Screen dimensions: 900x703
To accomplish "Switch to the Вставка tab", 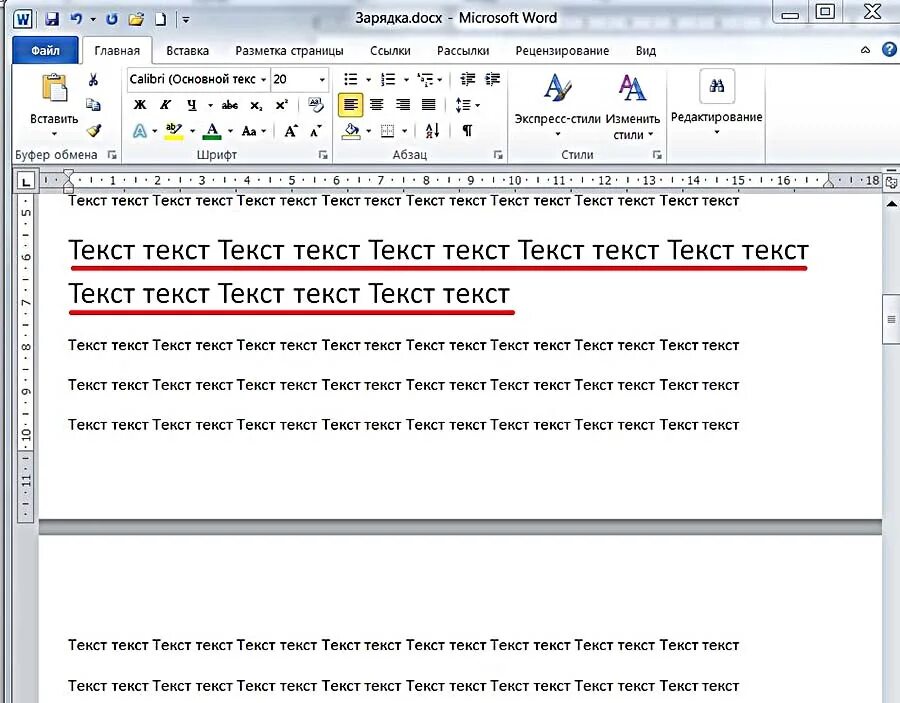I will point(187,51).
